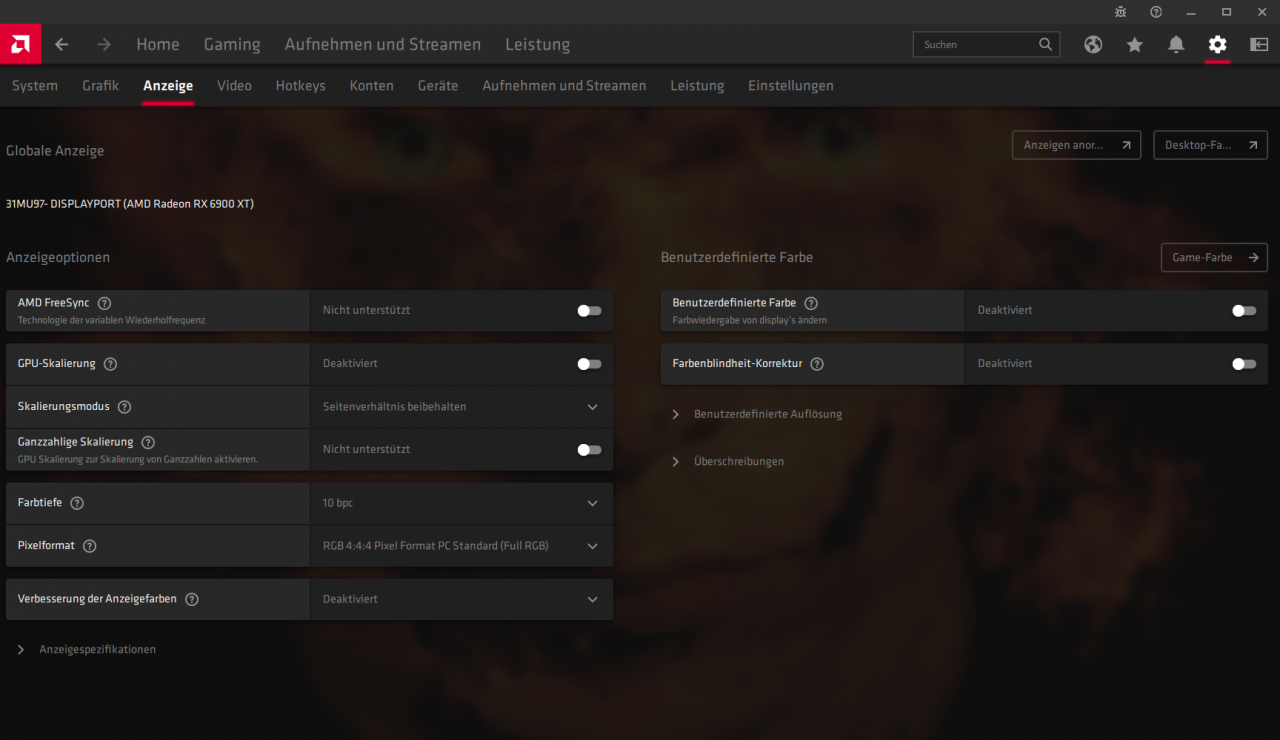Show help for Pixelformat

coord(89,546)
